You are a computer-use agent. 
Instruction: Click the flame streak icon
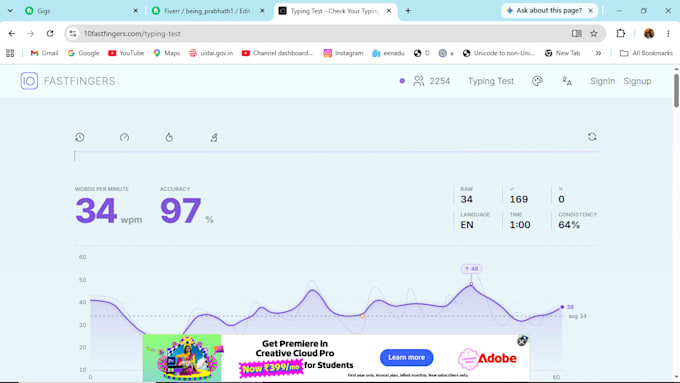[x=169, y=137]
